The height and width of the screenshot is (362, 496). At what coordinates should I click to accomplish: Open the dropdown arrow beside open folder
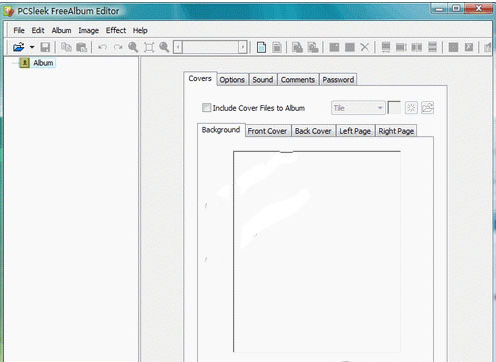pyautogui.click(x=32, y=47)
